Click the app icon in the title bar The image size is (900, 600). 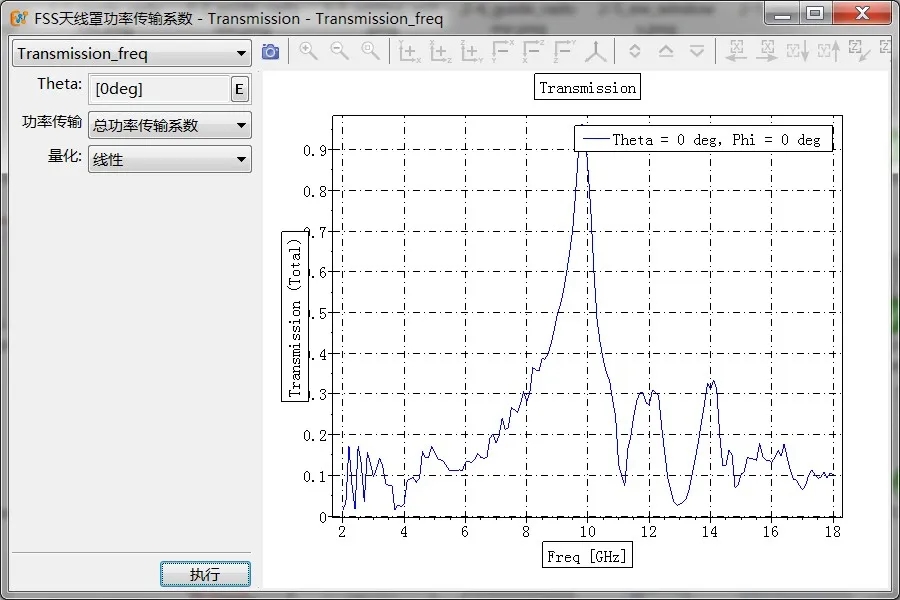(x=19, y=18)
